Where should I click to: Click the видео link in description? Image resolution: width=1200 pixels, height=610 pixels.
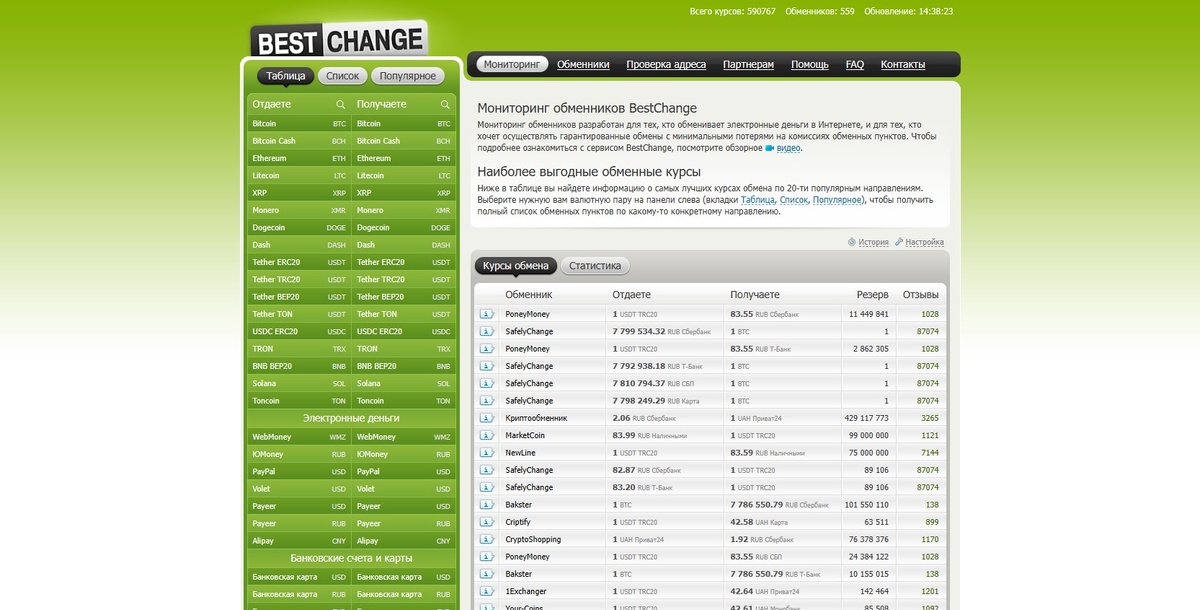tap(788, 148)
